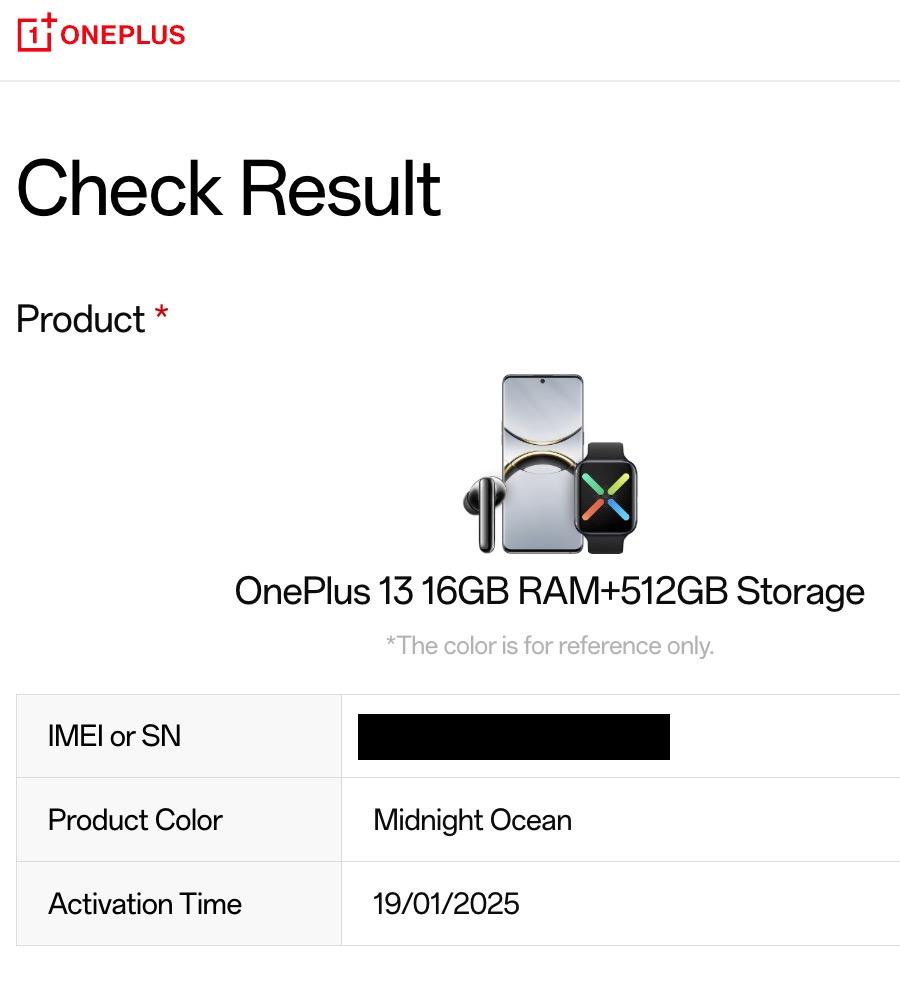Click the ONEPLUS wordmark in the header
Image resolution: width=900 pixels, height=984 pixels.
click(123, 35)
